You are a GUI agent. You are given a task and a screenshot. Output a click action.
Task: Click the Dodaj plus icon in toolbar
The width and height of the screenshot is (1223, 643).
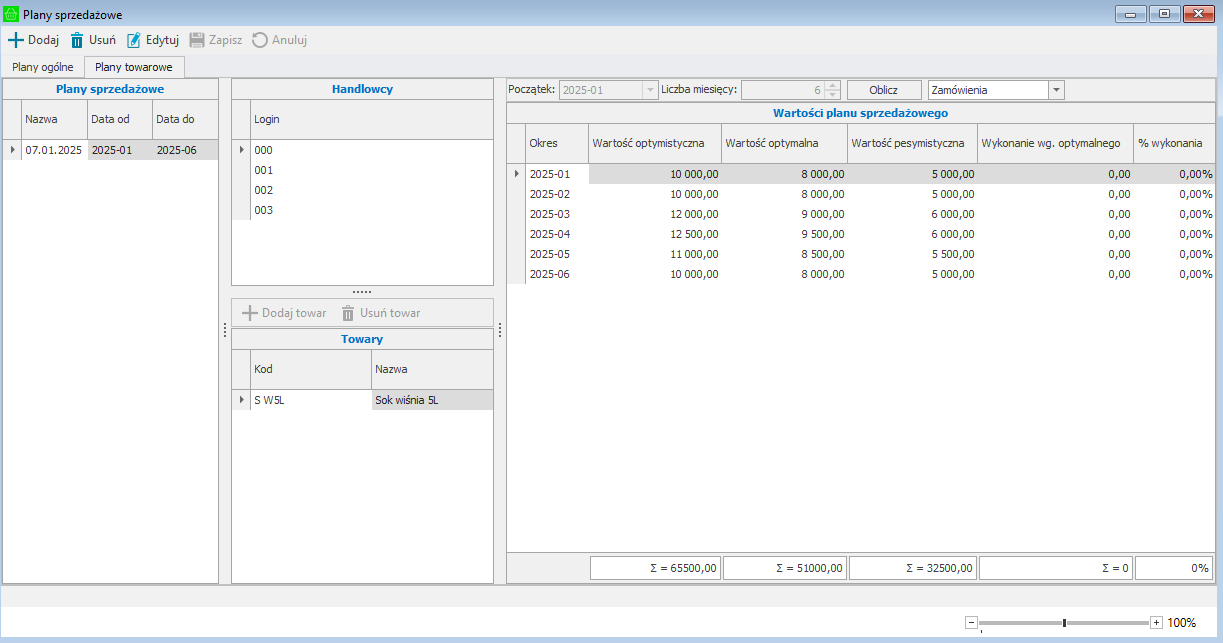tap(15, 41)
